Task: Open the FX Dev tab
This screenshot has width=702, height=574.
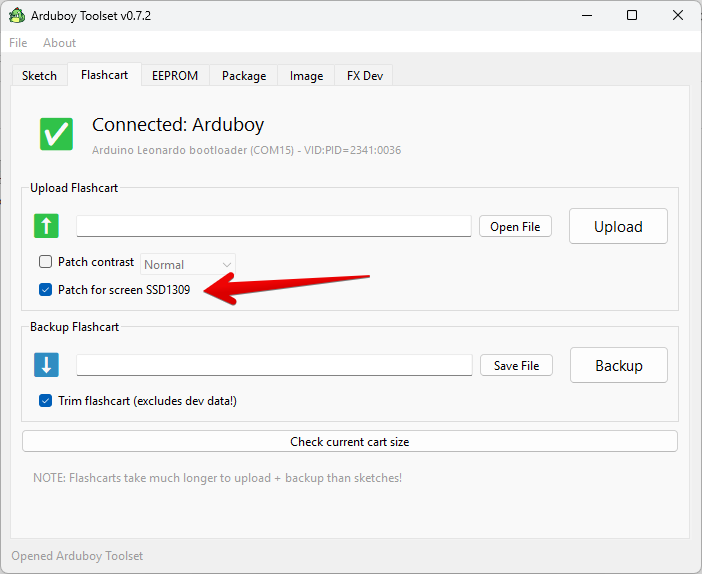Action: pos(365,76)
